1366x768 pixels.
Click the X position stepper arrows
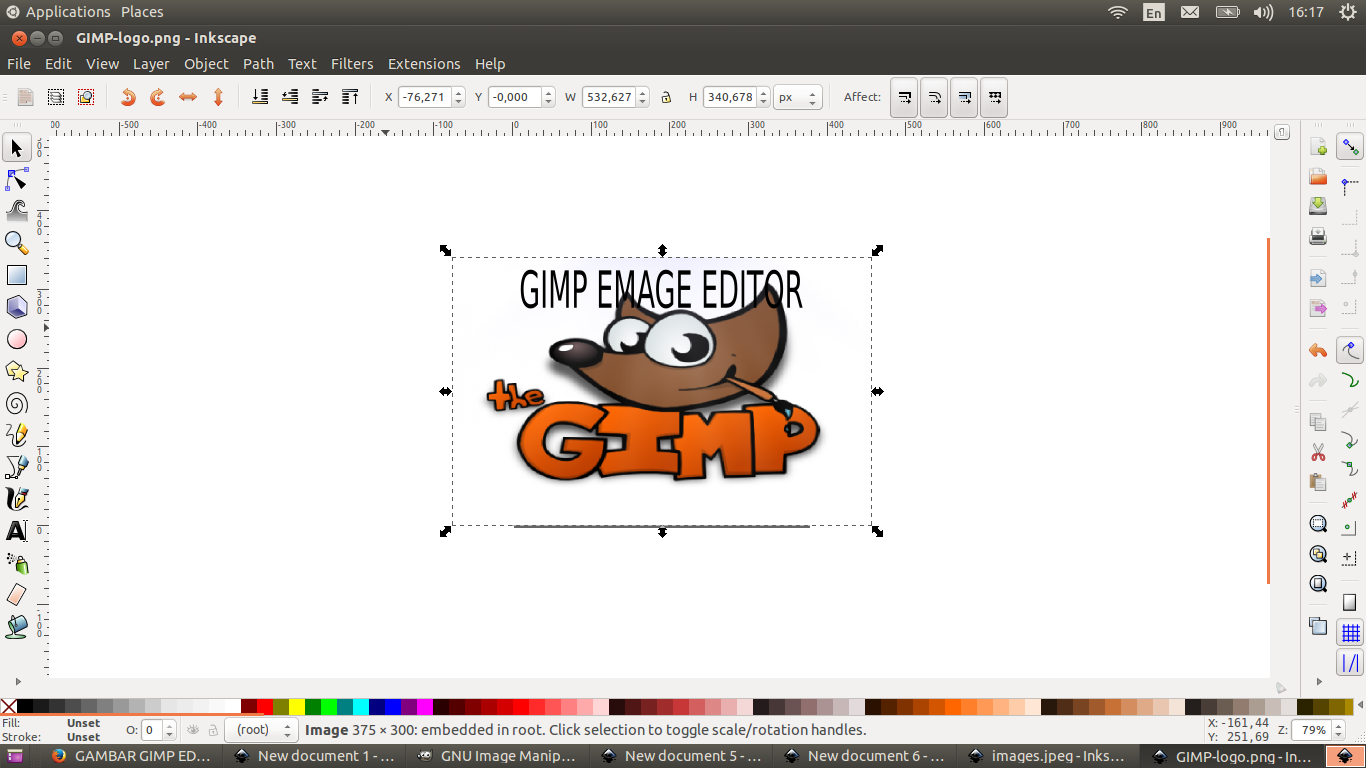(459, 97)
